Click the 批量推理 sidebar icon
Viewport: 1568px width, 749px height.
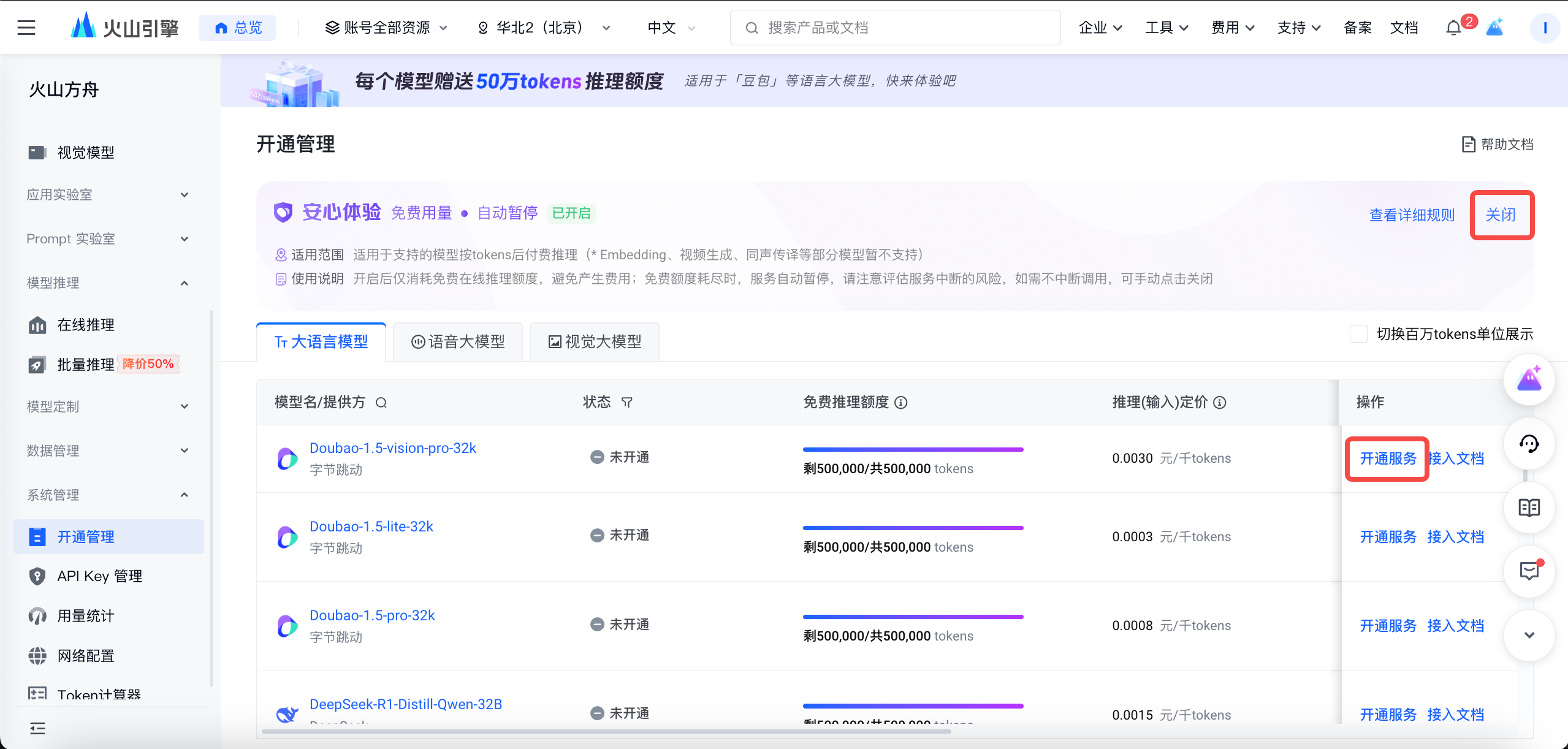point(37,365)
